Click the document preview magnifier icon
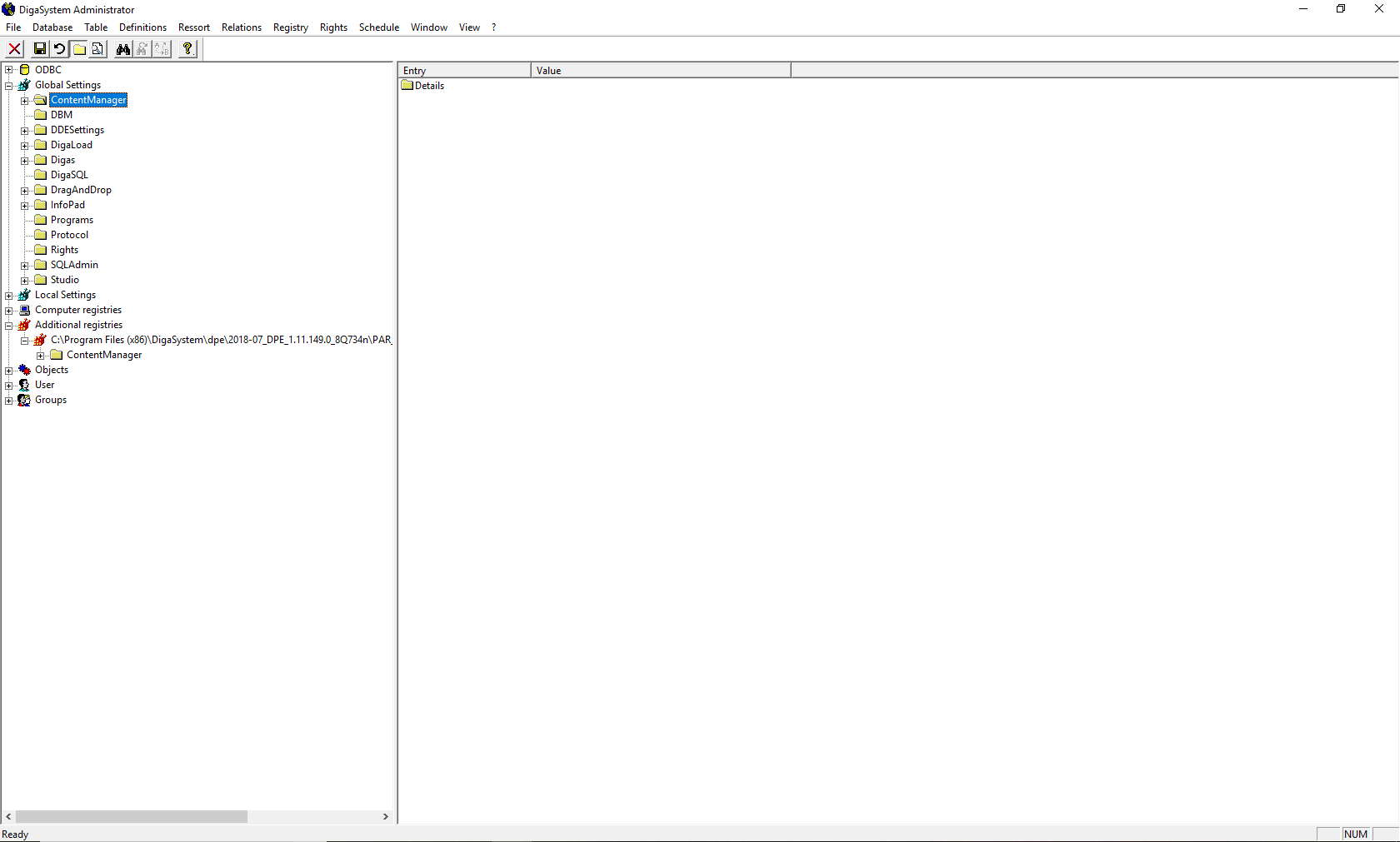Image resolution: width=1400 pixels, height=842 pixels. [x=98, y=49]
